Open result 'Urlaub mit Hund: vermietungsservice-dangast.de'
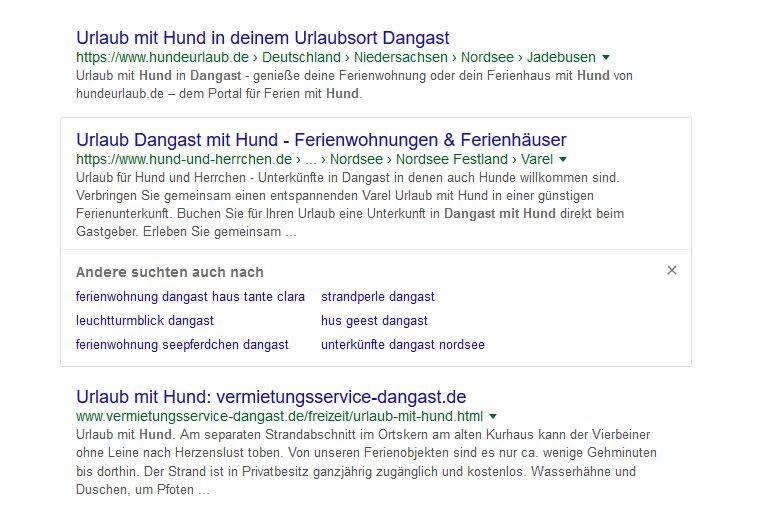The height and width of the screenshot is (525, 758). click(x=271, y=397)
